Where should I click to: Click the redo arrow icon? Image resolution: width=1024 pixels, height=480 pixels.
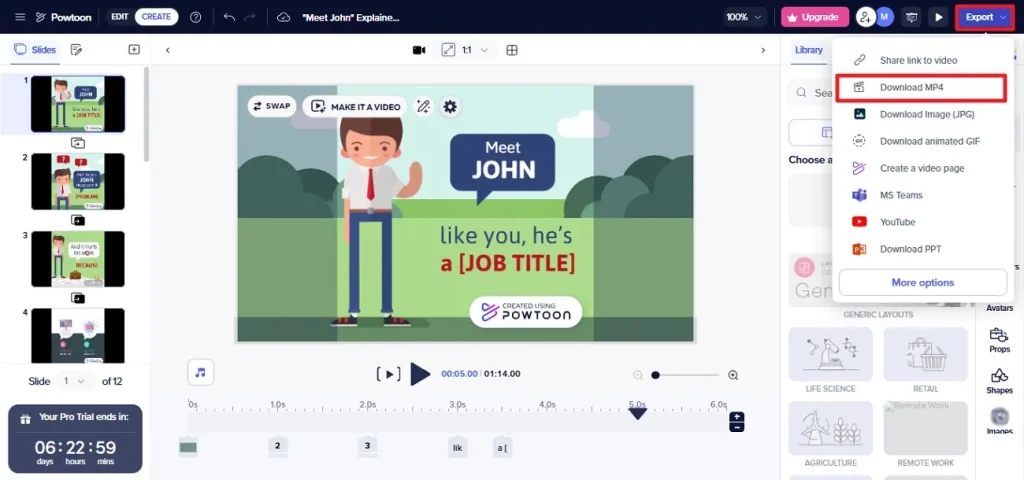coord(252,17)
